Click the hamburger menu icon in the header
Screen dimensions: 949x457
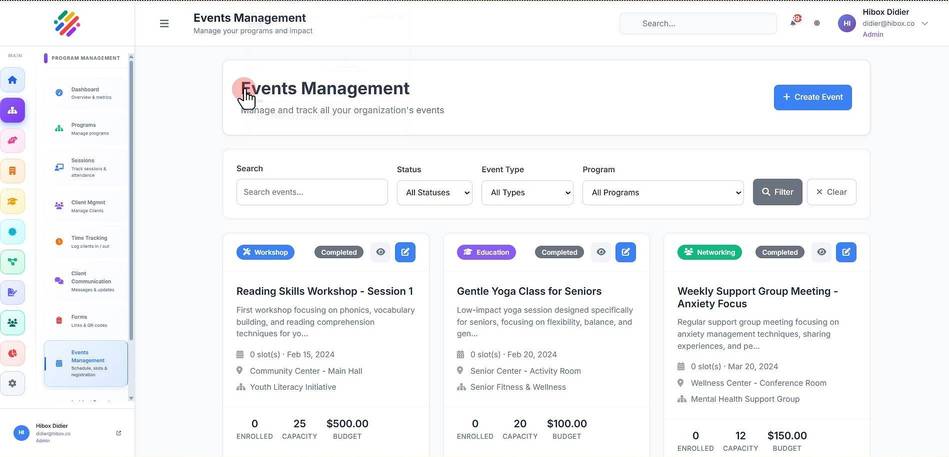(x=164, y=24)
